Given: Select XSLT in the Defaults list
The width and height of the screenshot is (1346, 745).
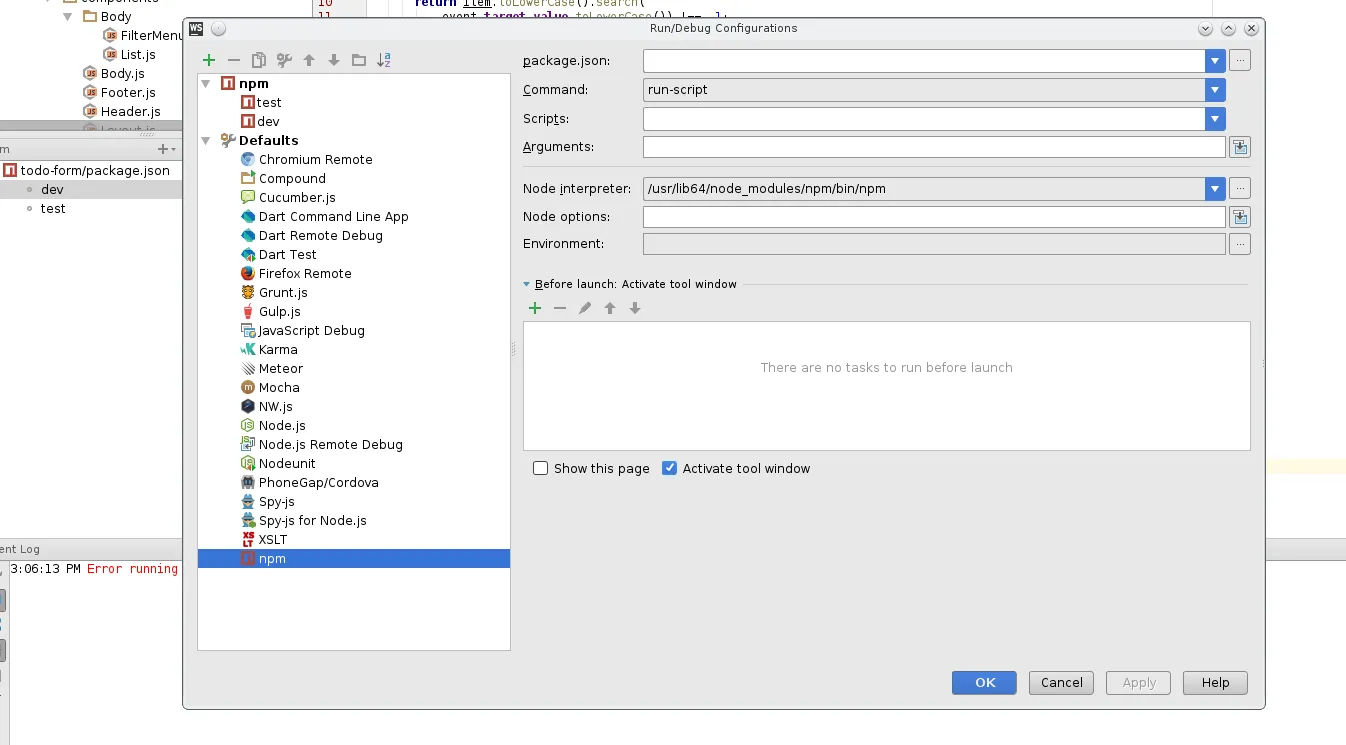Looking at the screenshot, I should 264,540.
